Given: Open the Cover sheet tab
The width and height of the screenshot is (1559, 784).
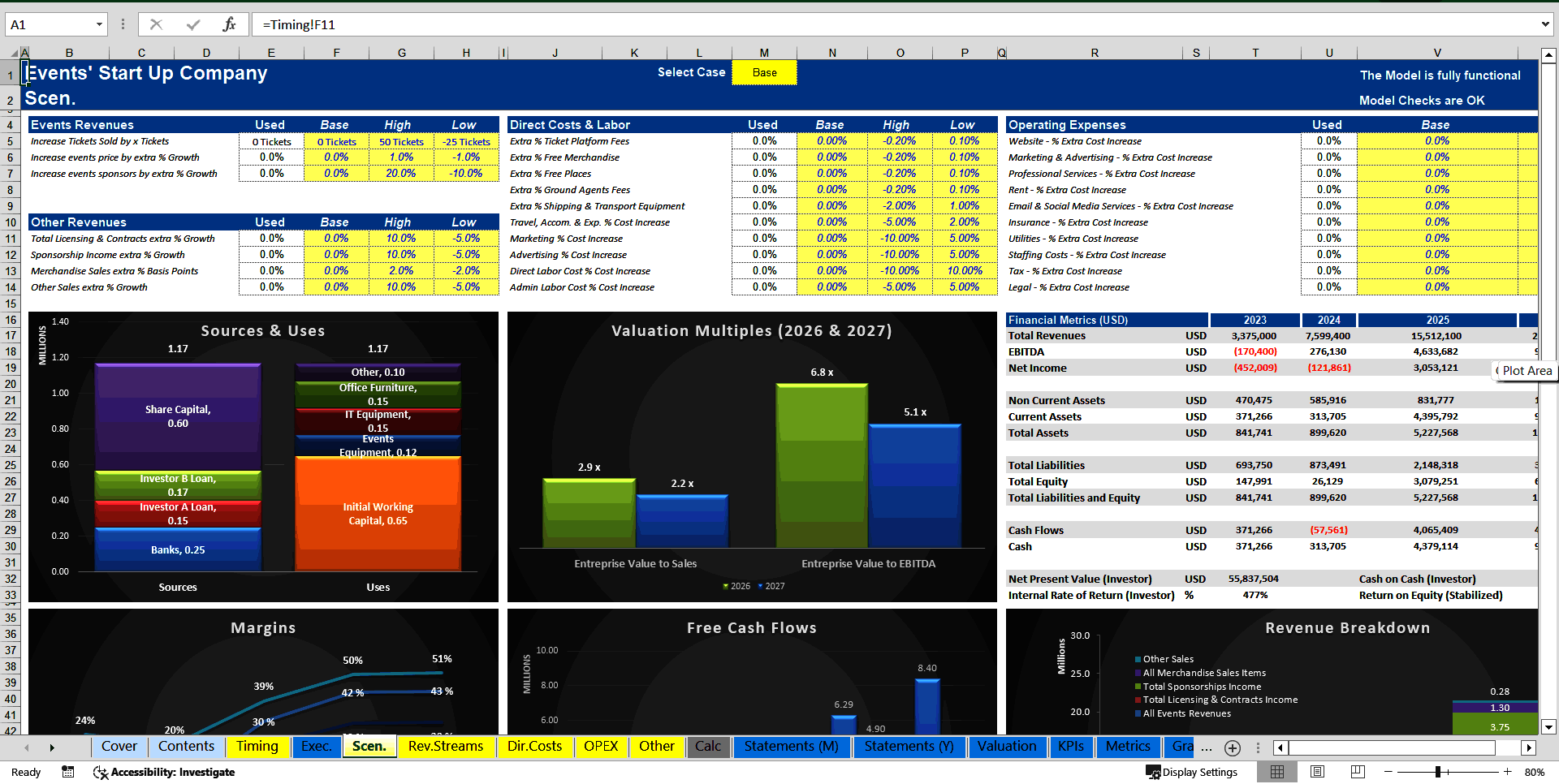Looking at the screenshot, I should click(x=119, y=747).
